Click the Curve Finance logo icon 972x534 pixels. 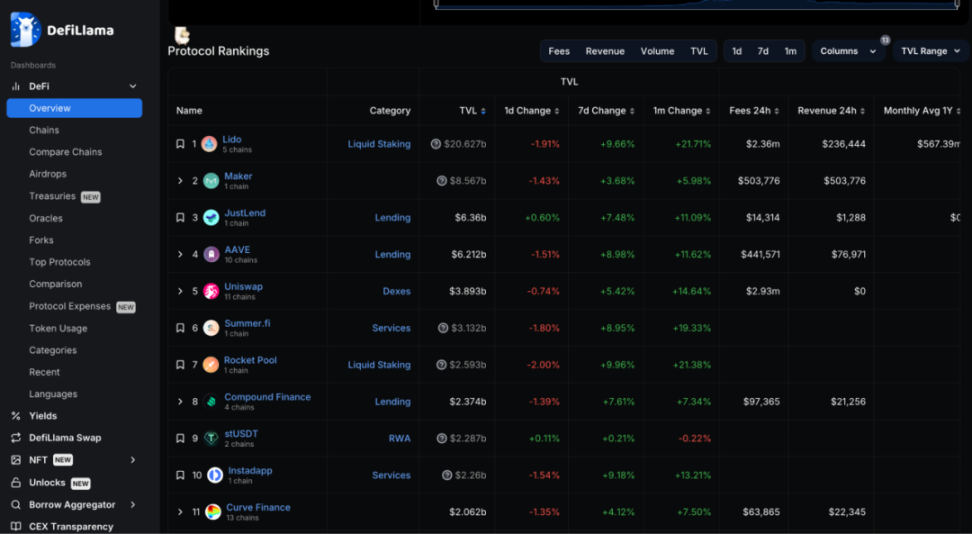coord(213,512)
